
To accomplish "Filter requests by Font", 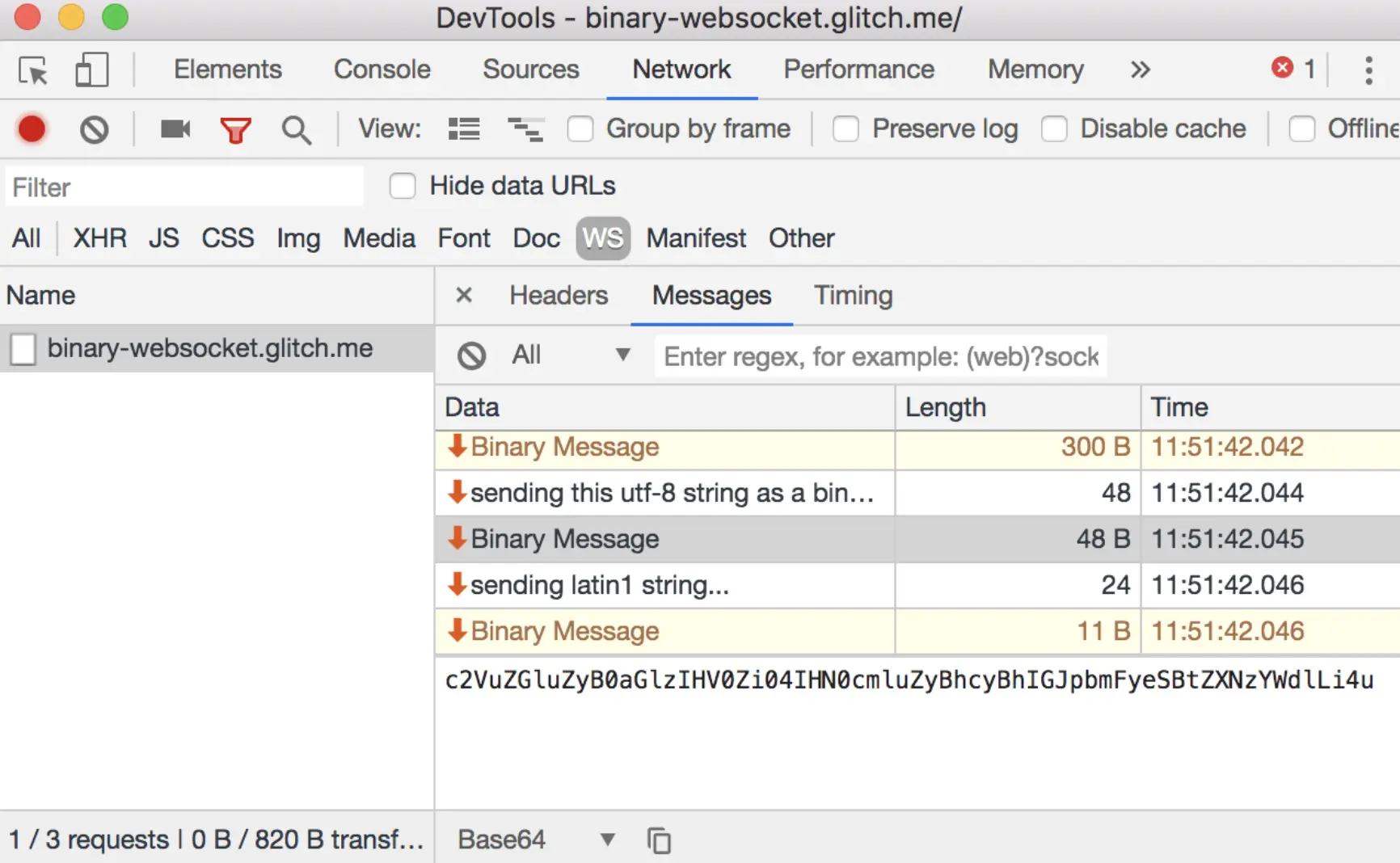I will click(464, 238).
